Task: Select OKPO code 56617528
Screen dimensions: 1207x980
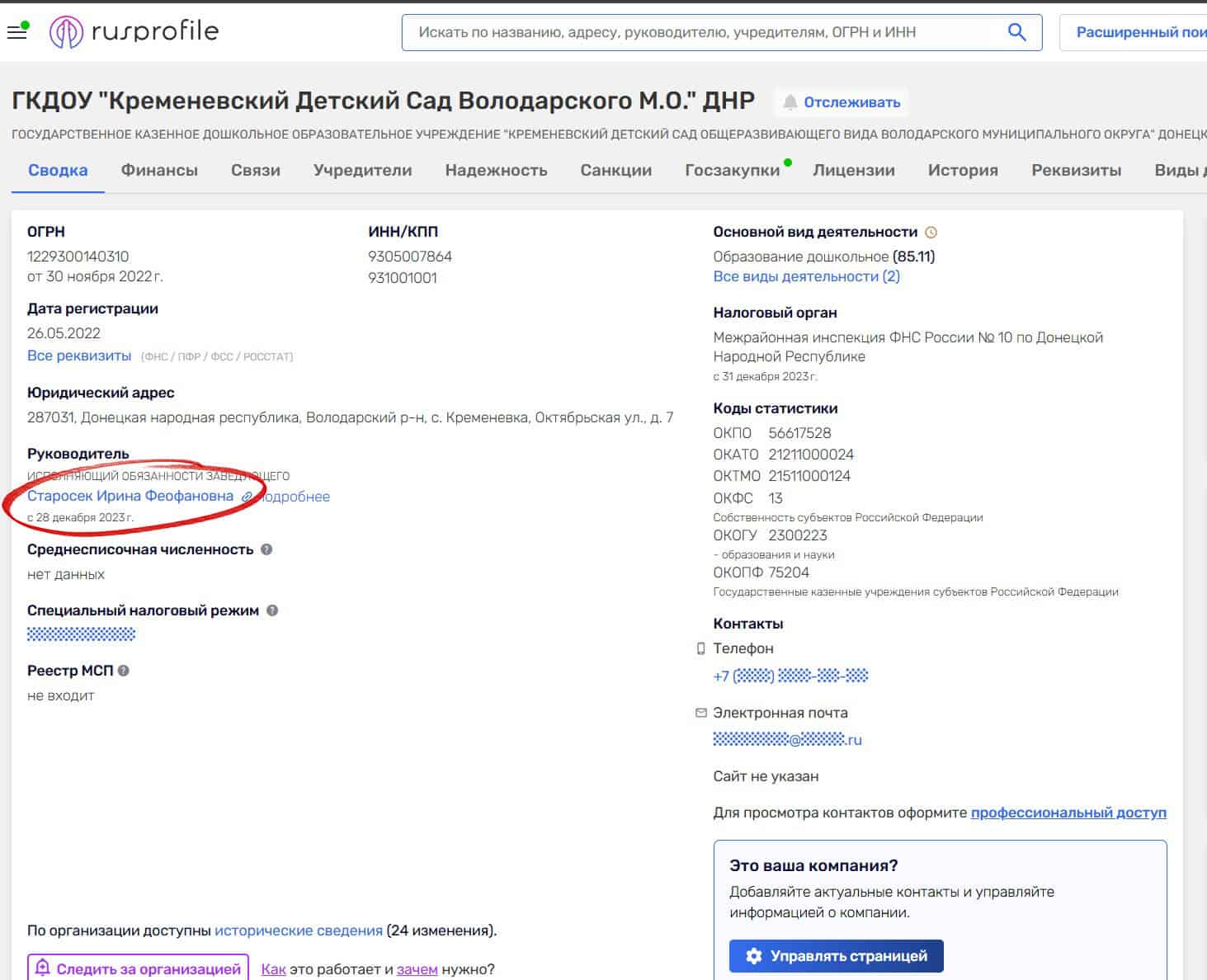Action: point(799,433)
